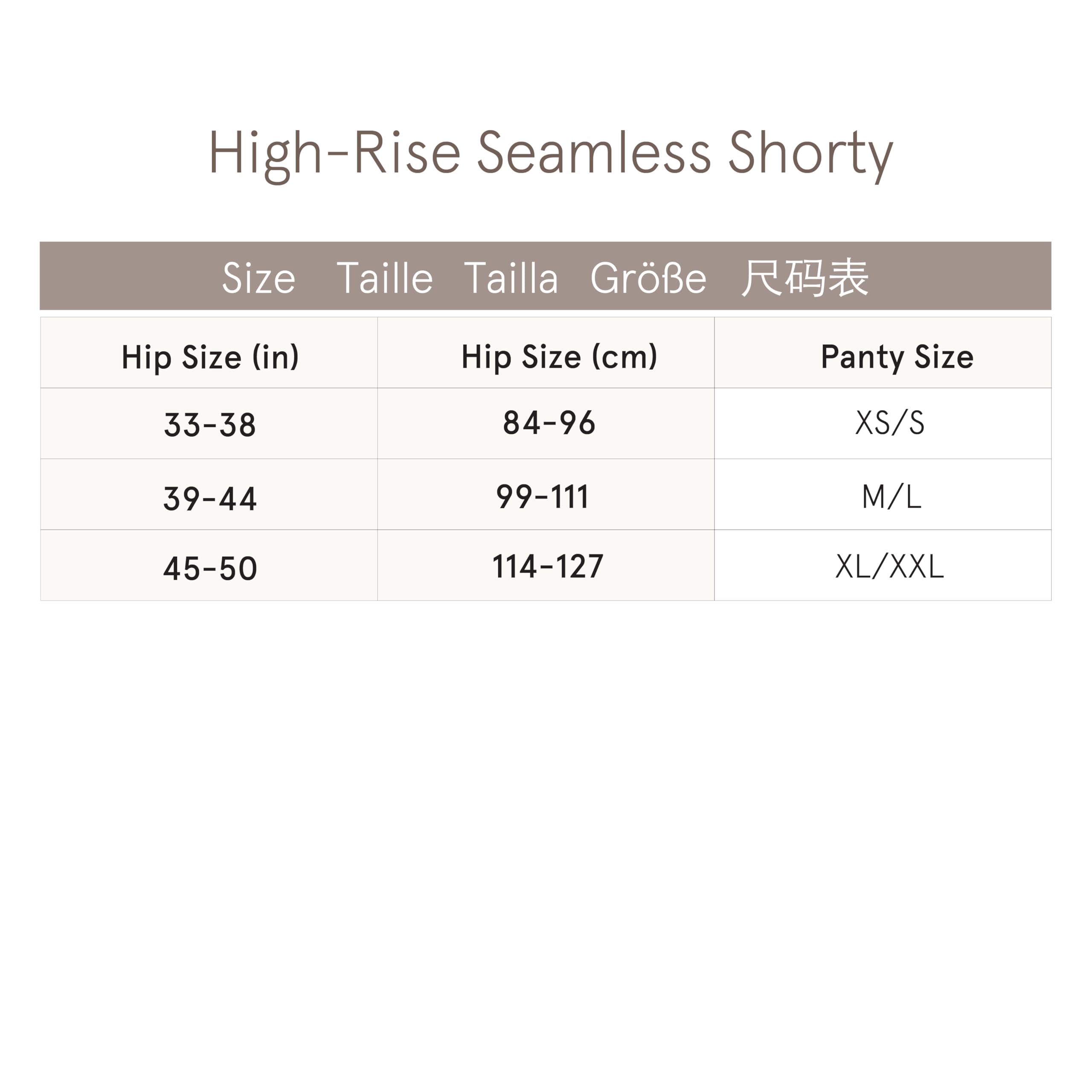
Task: Click the 39-44 inch hip cell
Action: tap(210, 499)
